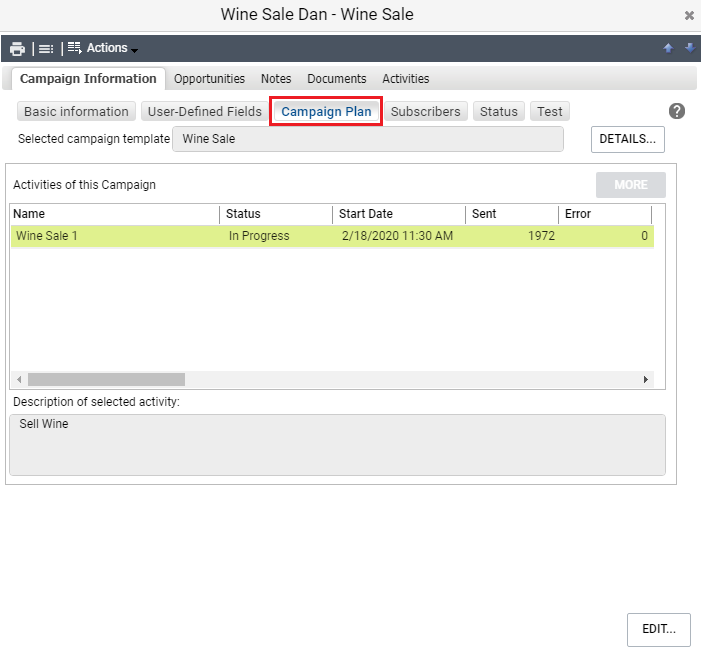Select the Status sub-tab

tap(498, 111)
